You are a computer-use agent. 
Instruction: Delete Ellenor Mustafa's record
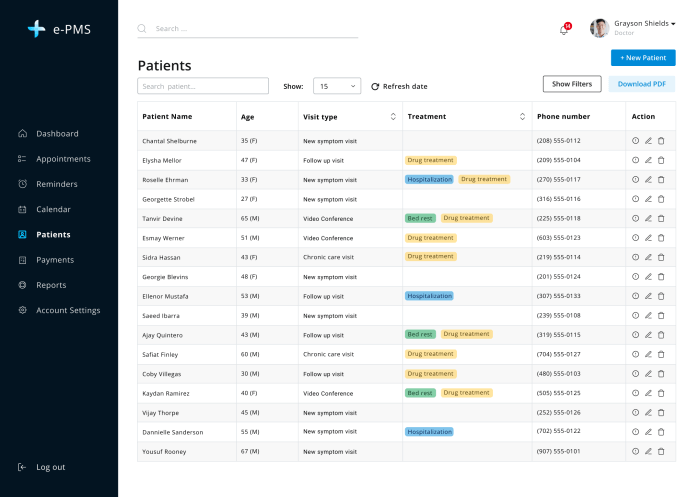click(661, 296)
